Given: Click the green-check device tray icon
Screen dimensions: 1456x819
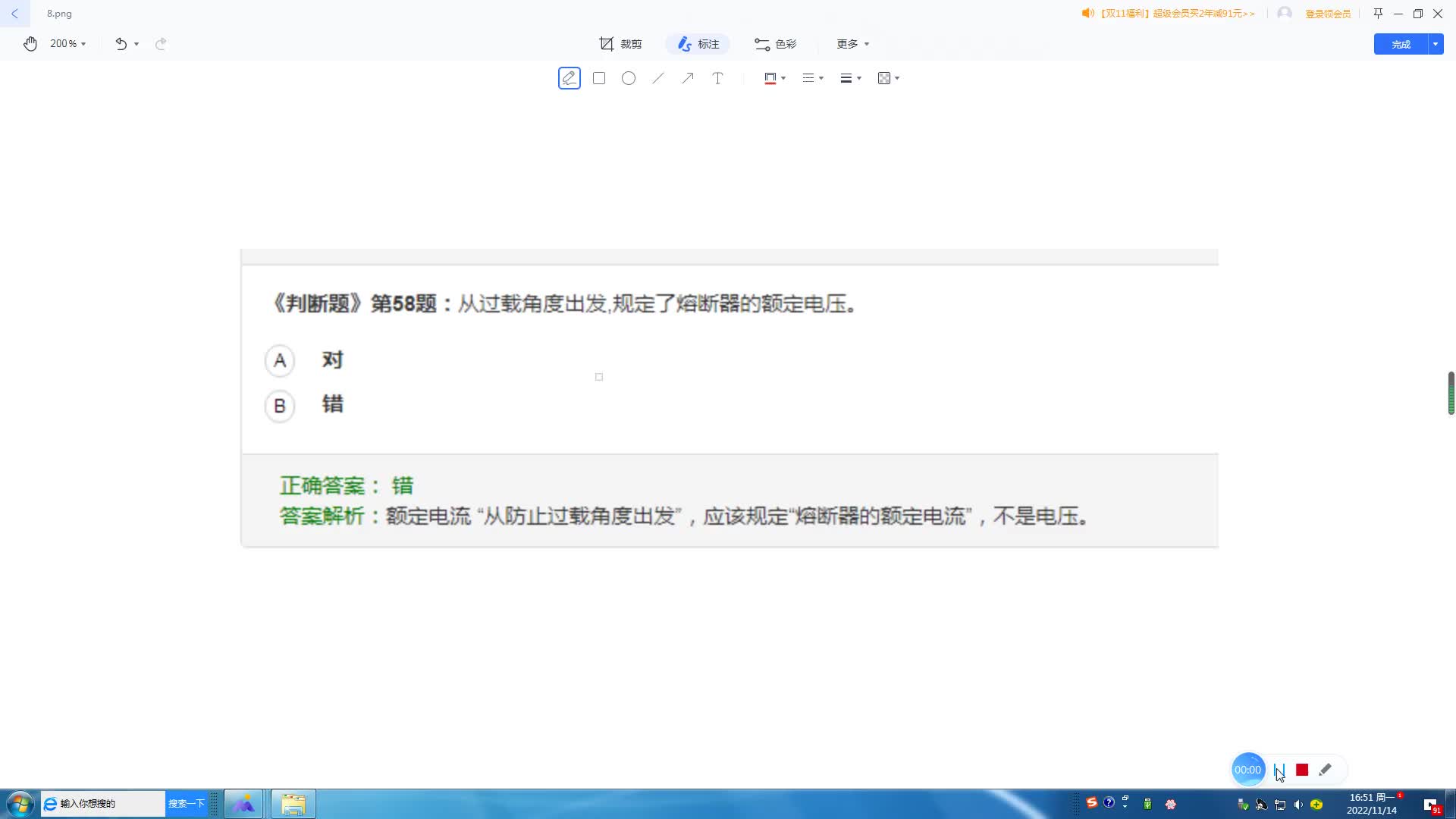Looking at the screenshot, I should coord(1243,805).
